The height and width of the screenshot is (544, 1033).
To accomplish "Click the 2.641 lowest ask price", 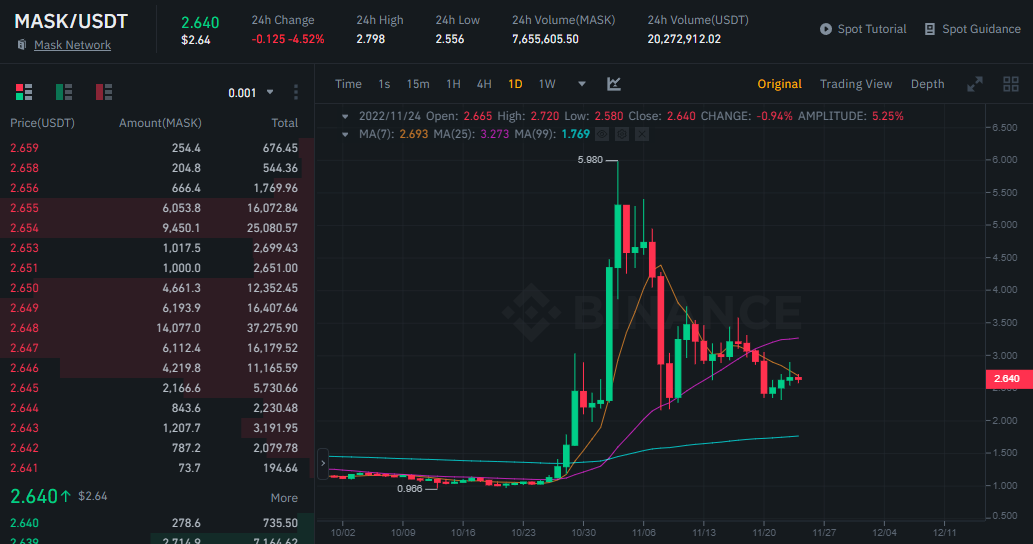I will point(24,468).
